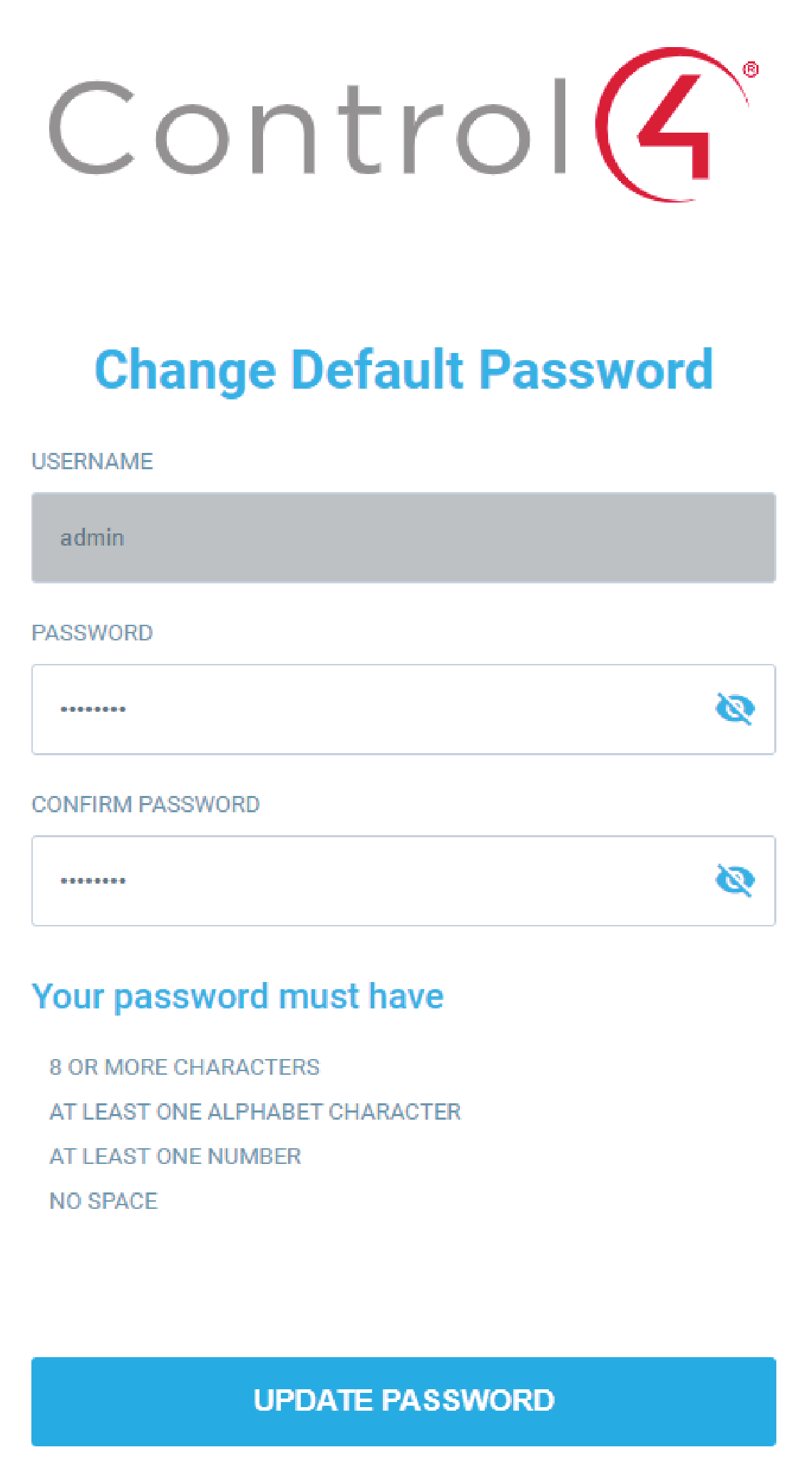Click the Your password must have heading
The width and height of the screenshot is (812, 1472).
238,997
